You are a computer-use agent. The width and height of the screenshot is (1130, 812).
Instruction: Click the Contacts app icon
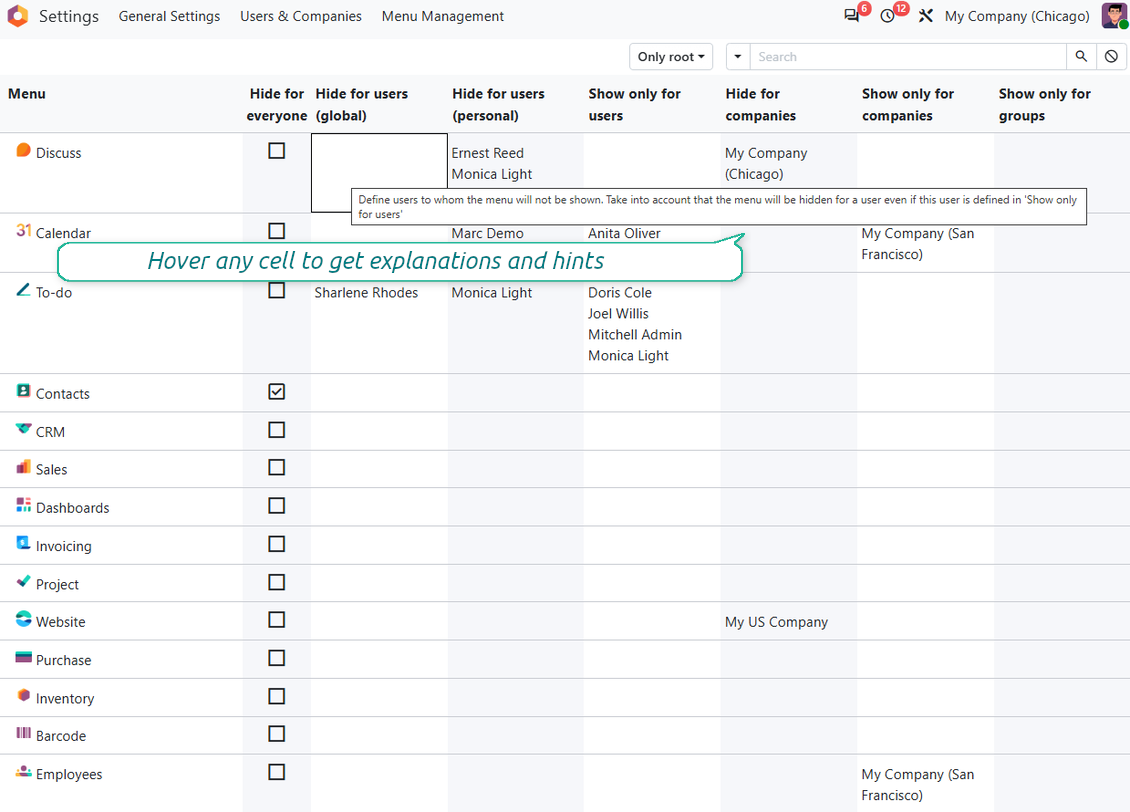point(23,391)
